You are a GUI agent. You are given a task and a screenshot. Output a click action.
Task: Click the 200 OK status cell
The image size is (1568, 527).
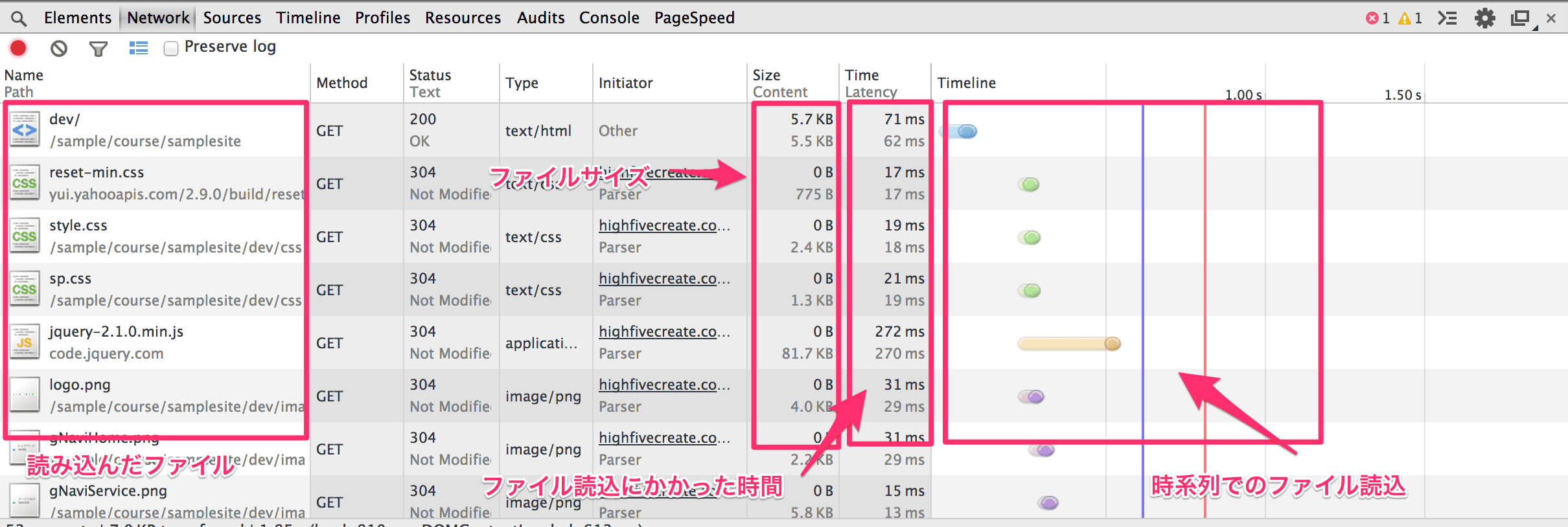tap(451, 130)
